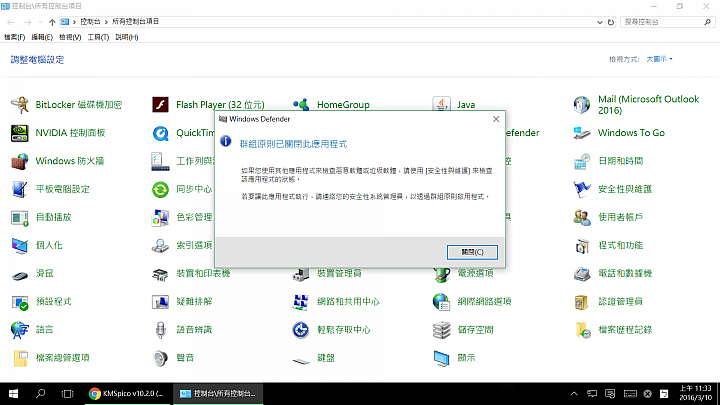Screen dimensions: 720x405
Task: Expand the view-by large icons (大圖示) dropdown
Action: click(659, 59)
